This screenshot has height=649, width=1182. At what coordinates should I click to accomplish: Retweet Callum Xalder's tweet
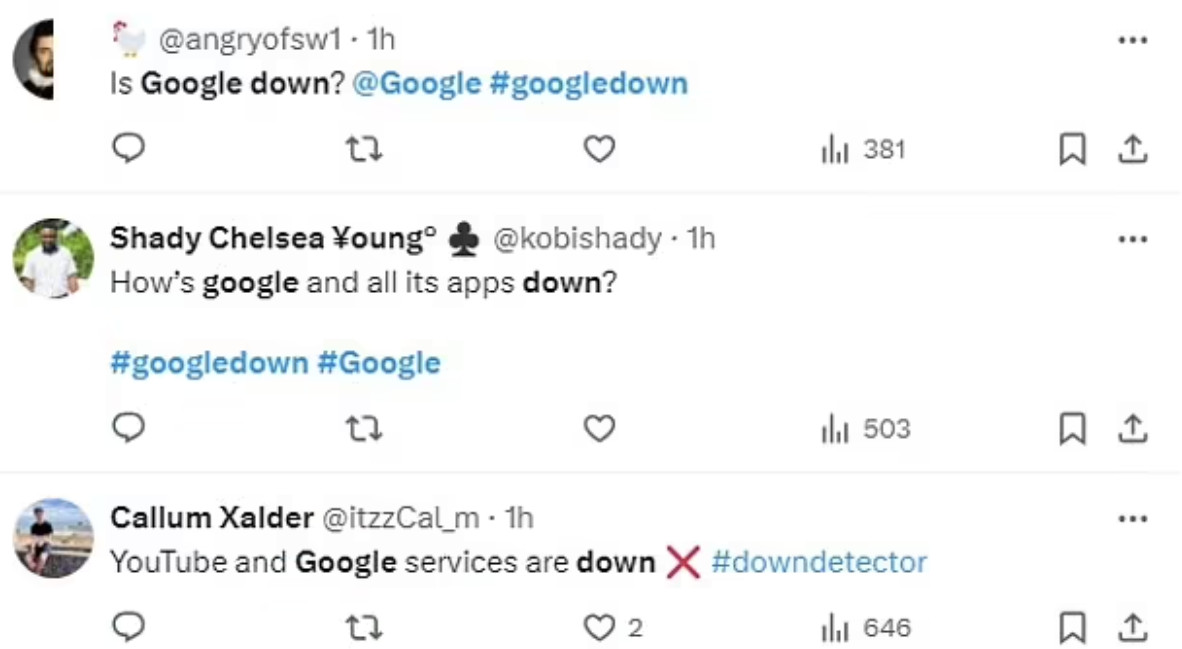pos(364,628)
